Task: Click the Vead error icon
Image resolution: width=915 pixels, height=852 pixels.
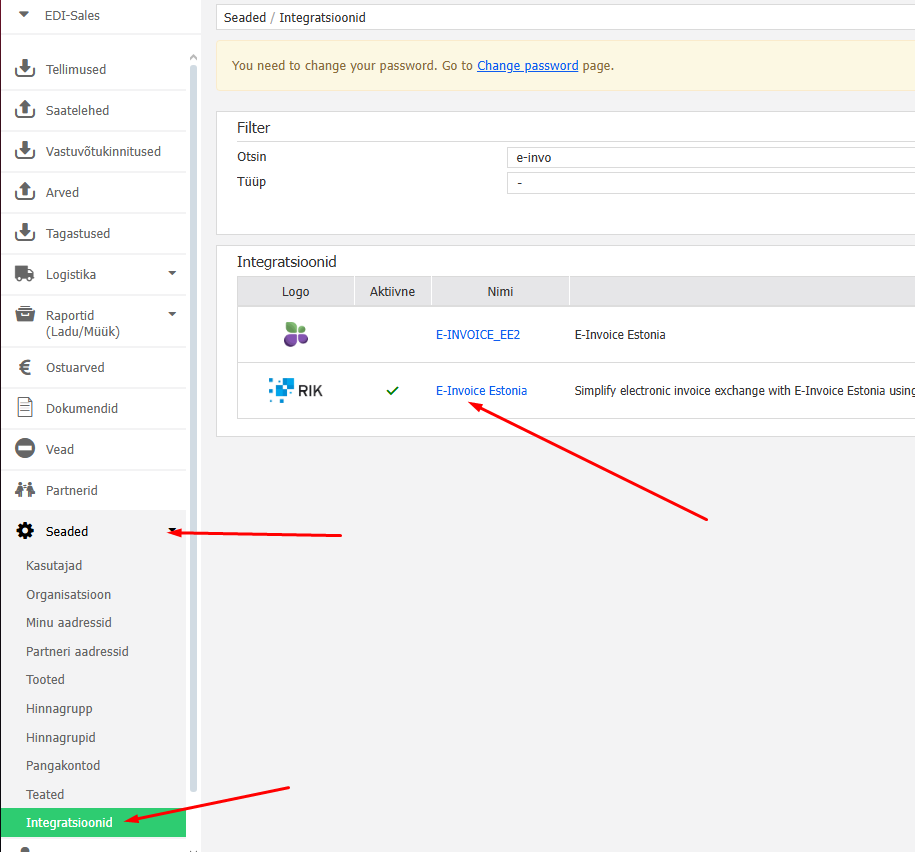Action: 26,449
